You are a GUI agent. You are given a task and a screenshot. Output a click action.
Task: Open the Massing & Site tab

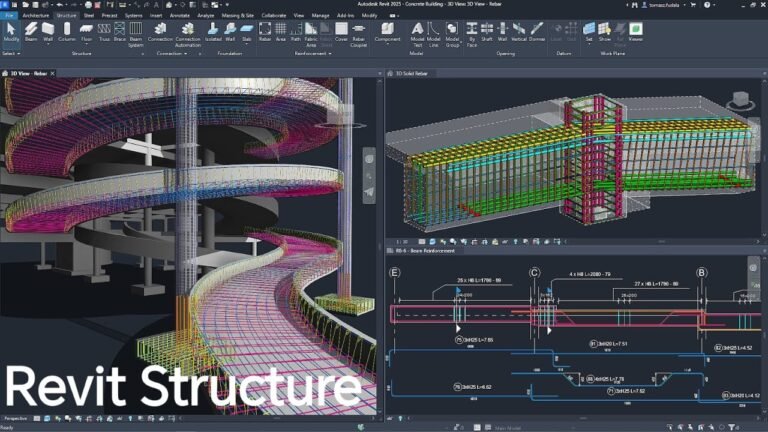point(238,16)
